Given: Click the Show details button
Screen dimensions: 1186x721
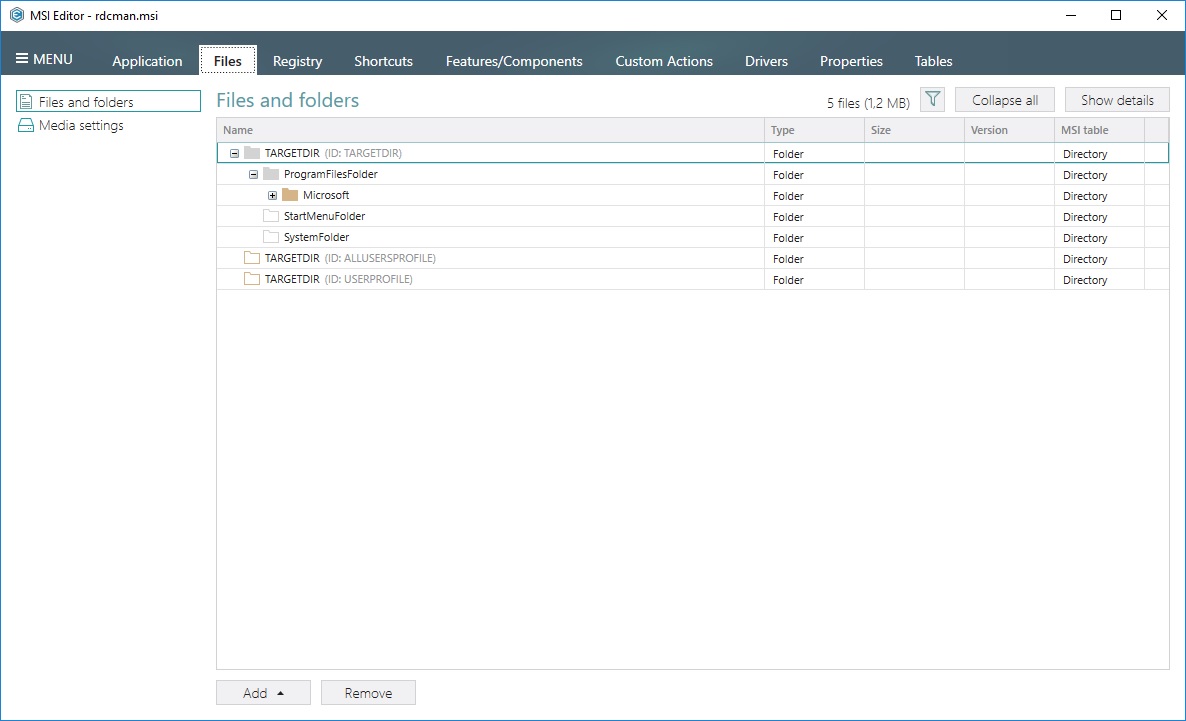Looking at the screenshot, I should pos(1117,100).
